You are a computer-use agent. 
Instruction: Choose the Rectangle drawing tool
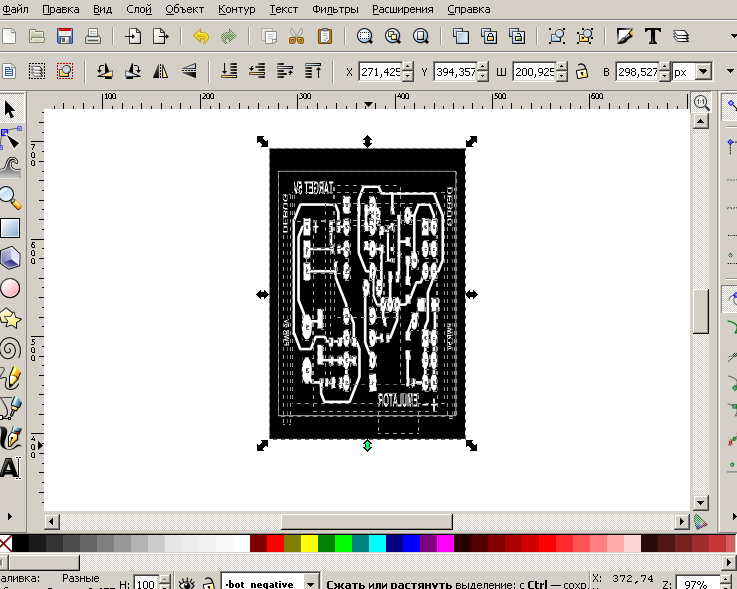pyautogui.click(x=10, y=228)
